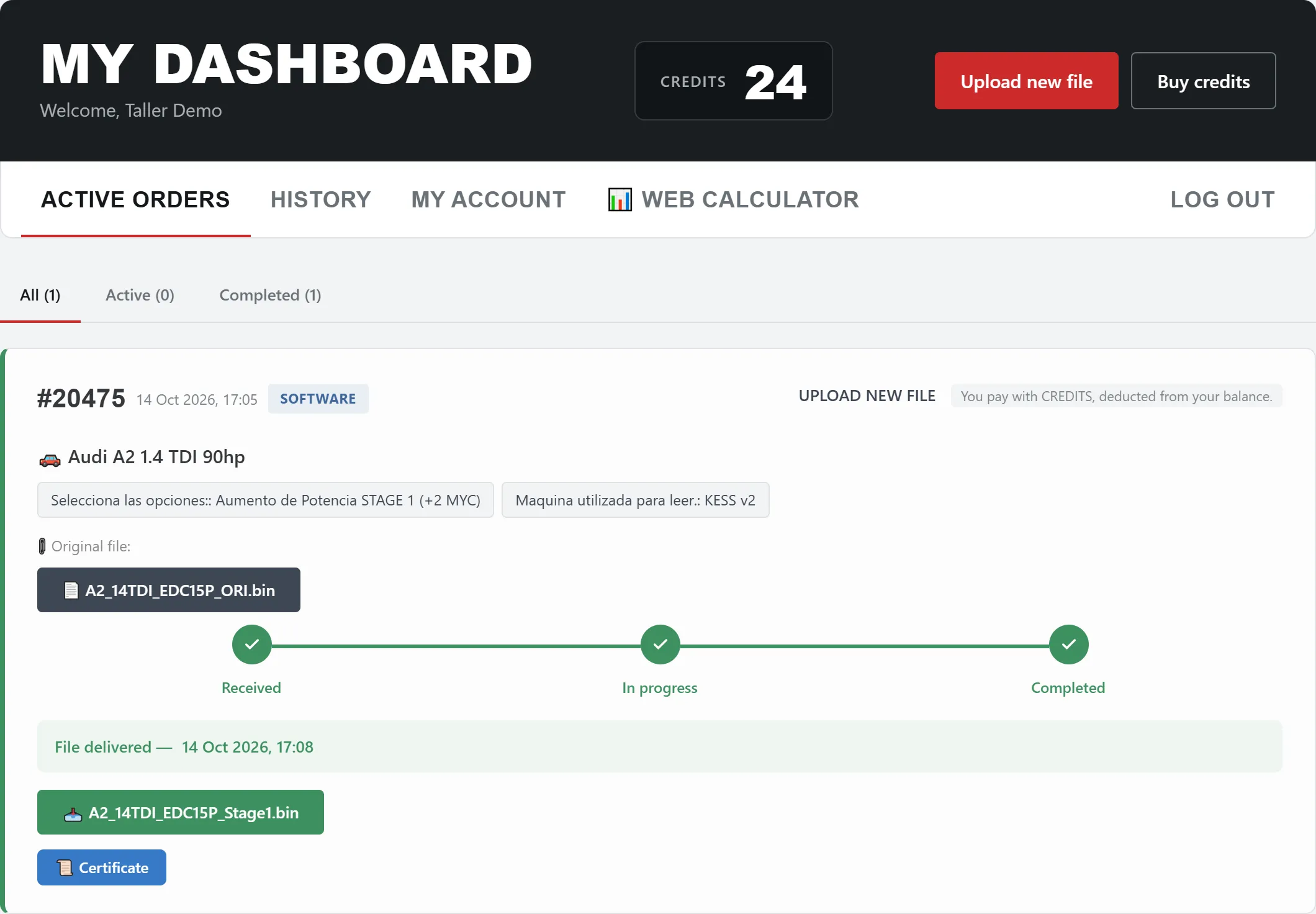Click the Maquina utilizada KESS v2 tag

[635, 500]
